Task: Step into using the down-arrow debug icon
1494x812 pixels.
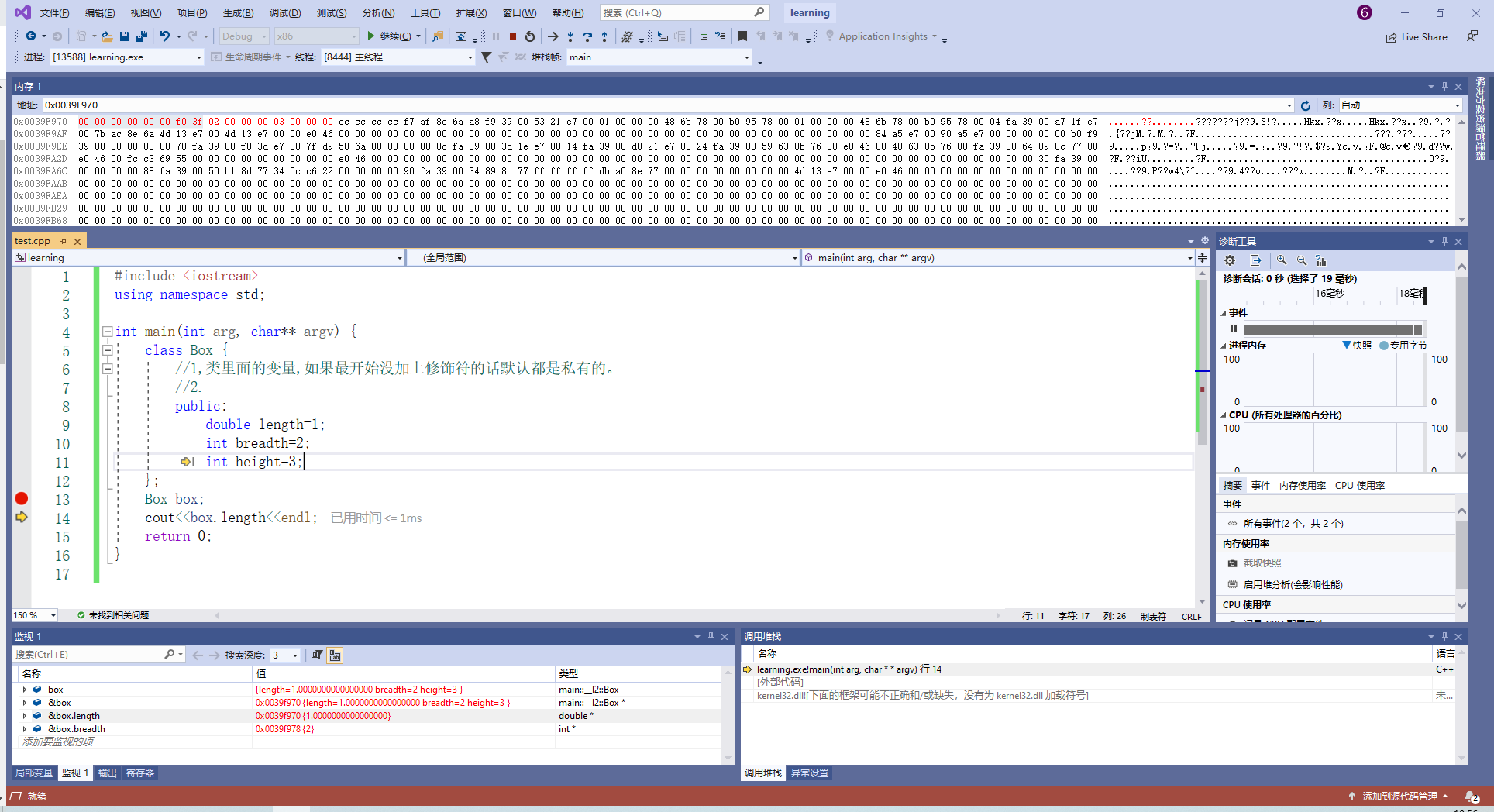Action: pyautogui.click(x=570, y=36)
